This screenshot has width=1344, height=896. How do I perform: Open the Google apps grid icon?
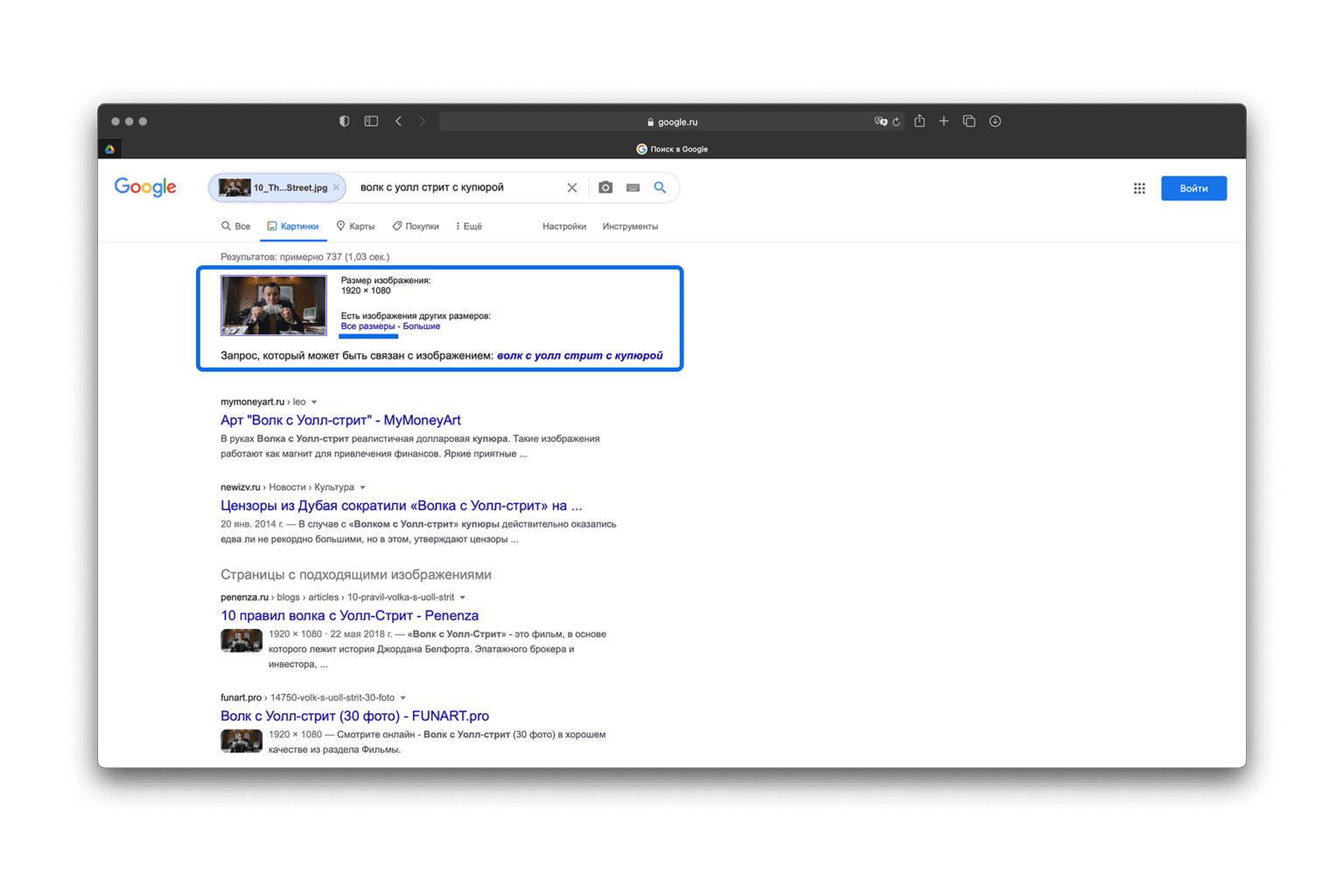pyautogui.click(x=1139, y=188)
